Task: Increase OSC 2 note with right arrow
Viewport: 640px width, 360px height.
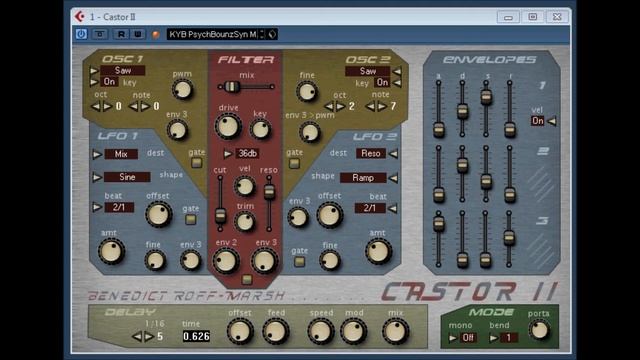Action: [x=382, y=107]
